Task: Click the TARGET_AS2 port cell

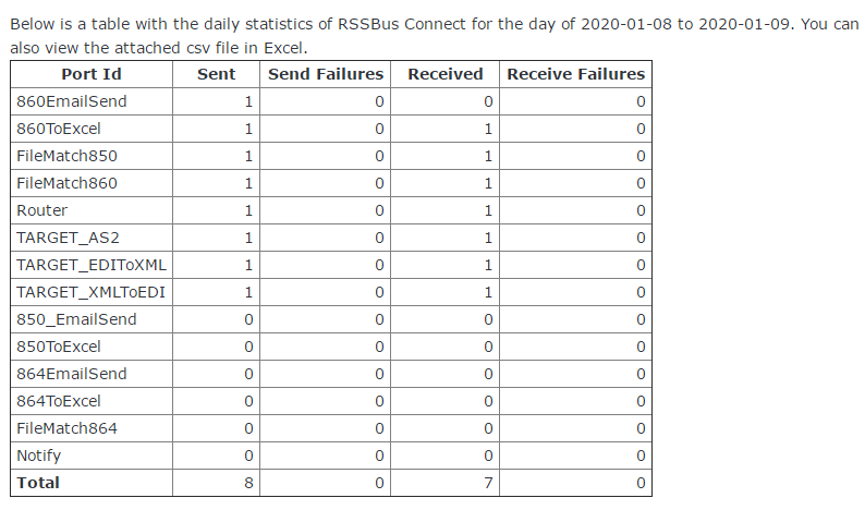Action: (92, 238)
